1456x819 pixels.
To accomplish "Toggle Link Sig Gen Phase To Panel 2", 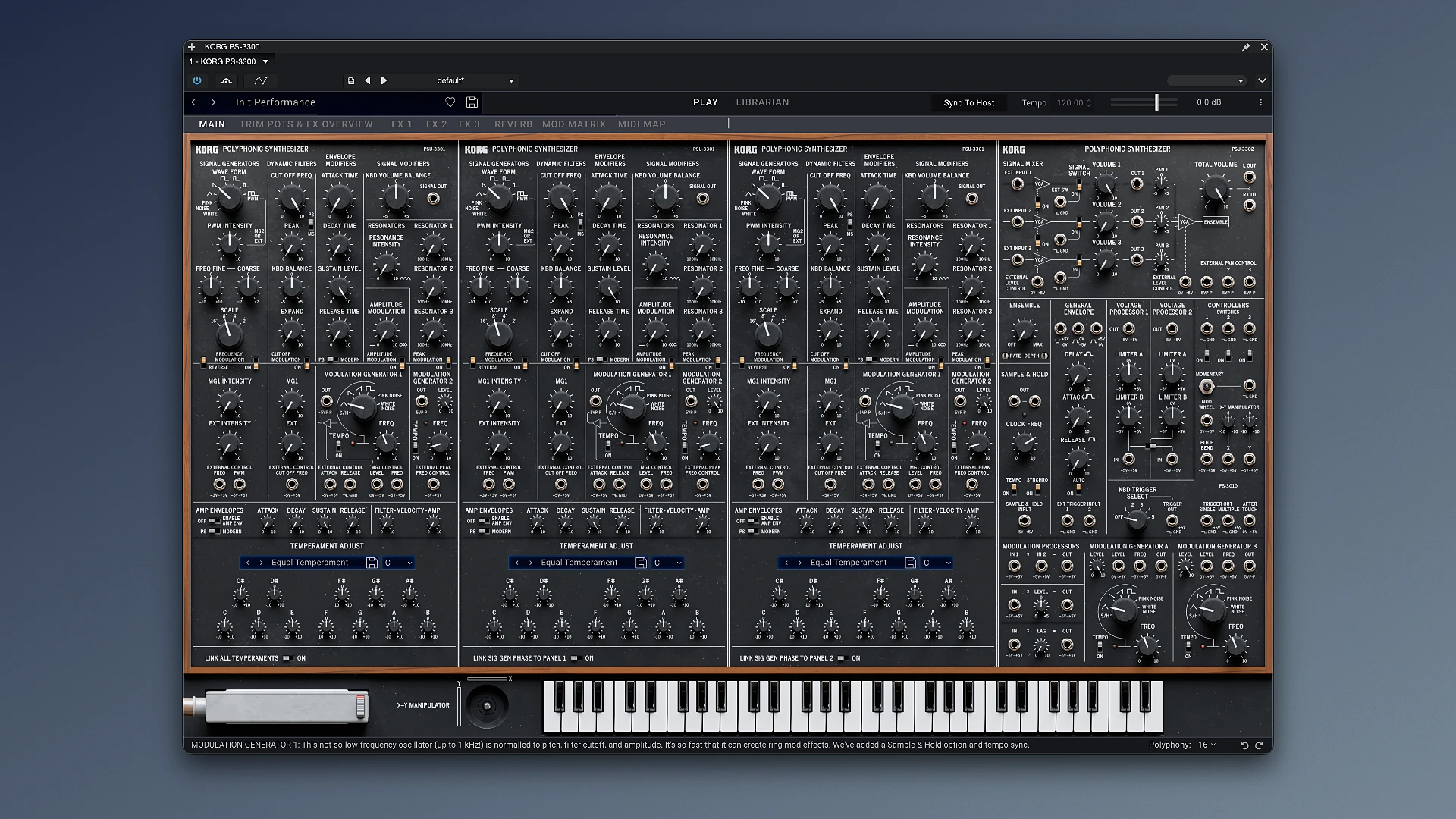I will pyautogui.click(x=843, y=658).
